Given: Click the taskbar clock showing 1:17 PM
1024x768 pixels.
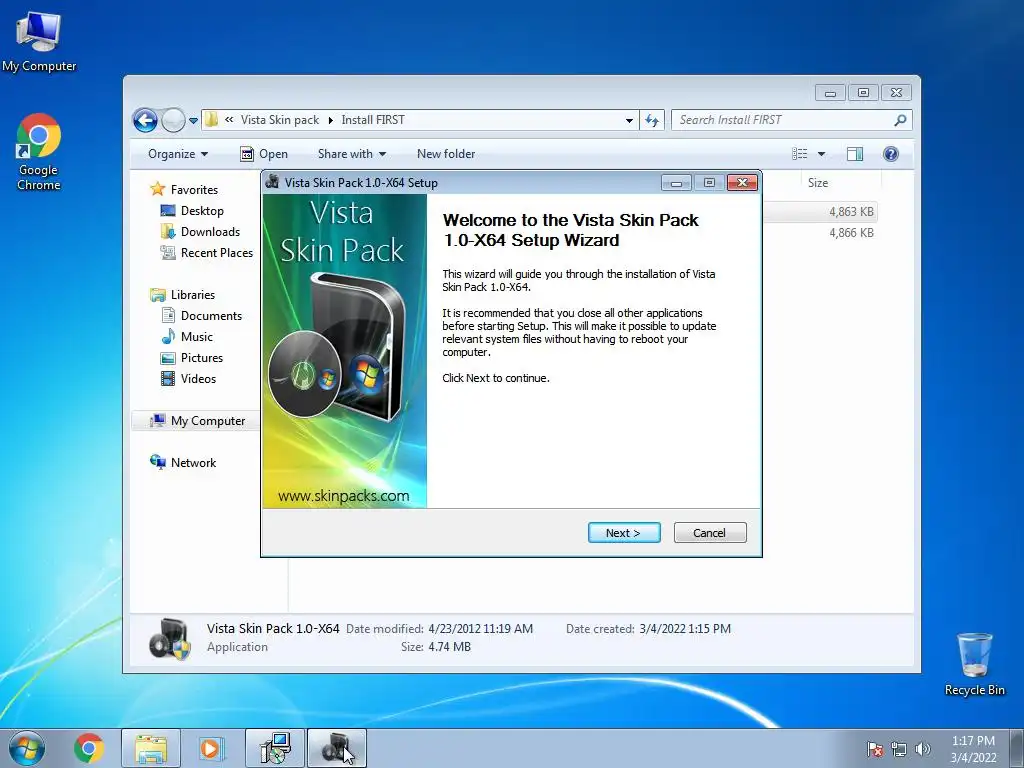Looking at the screenshot, I should tap(973, 749).
